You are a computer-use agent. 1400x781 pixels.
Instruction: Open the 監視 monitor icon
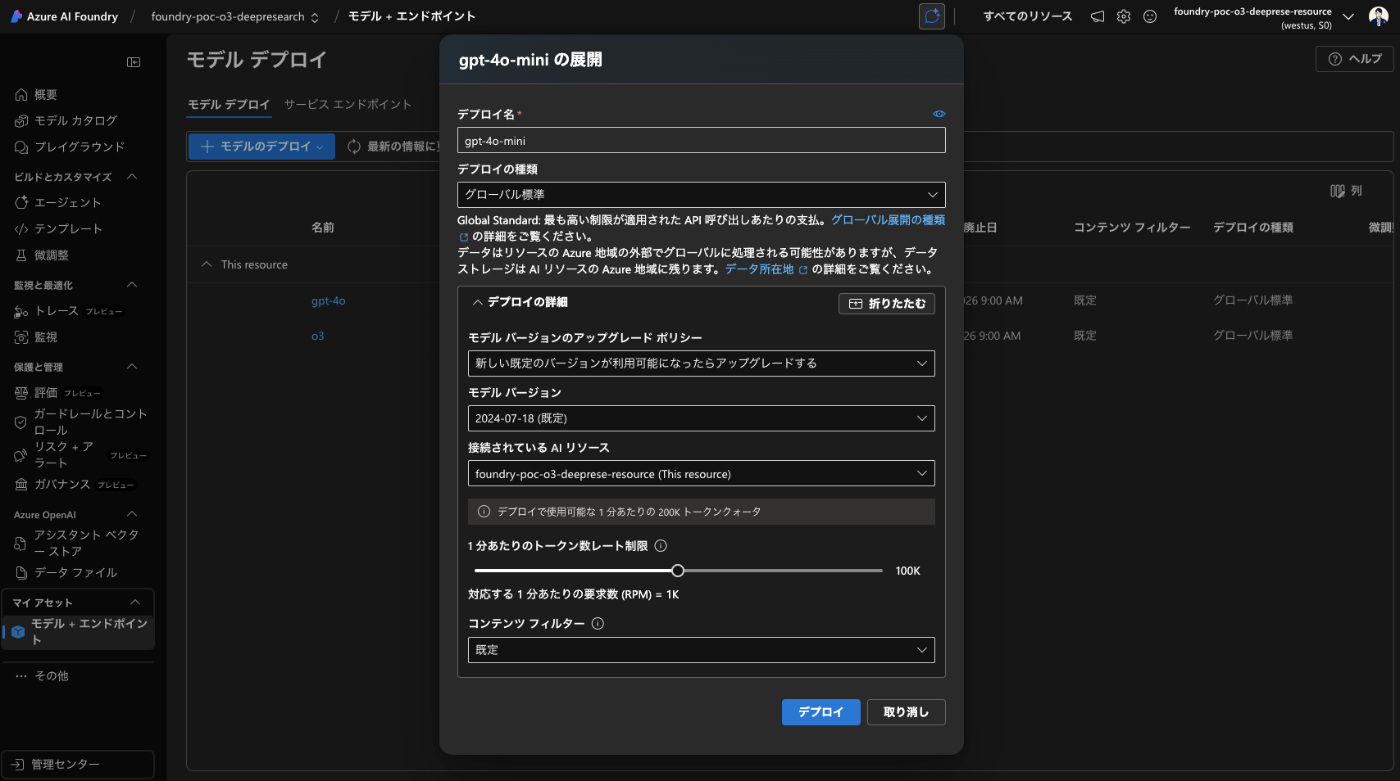coord(21,337)
